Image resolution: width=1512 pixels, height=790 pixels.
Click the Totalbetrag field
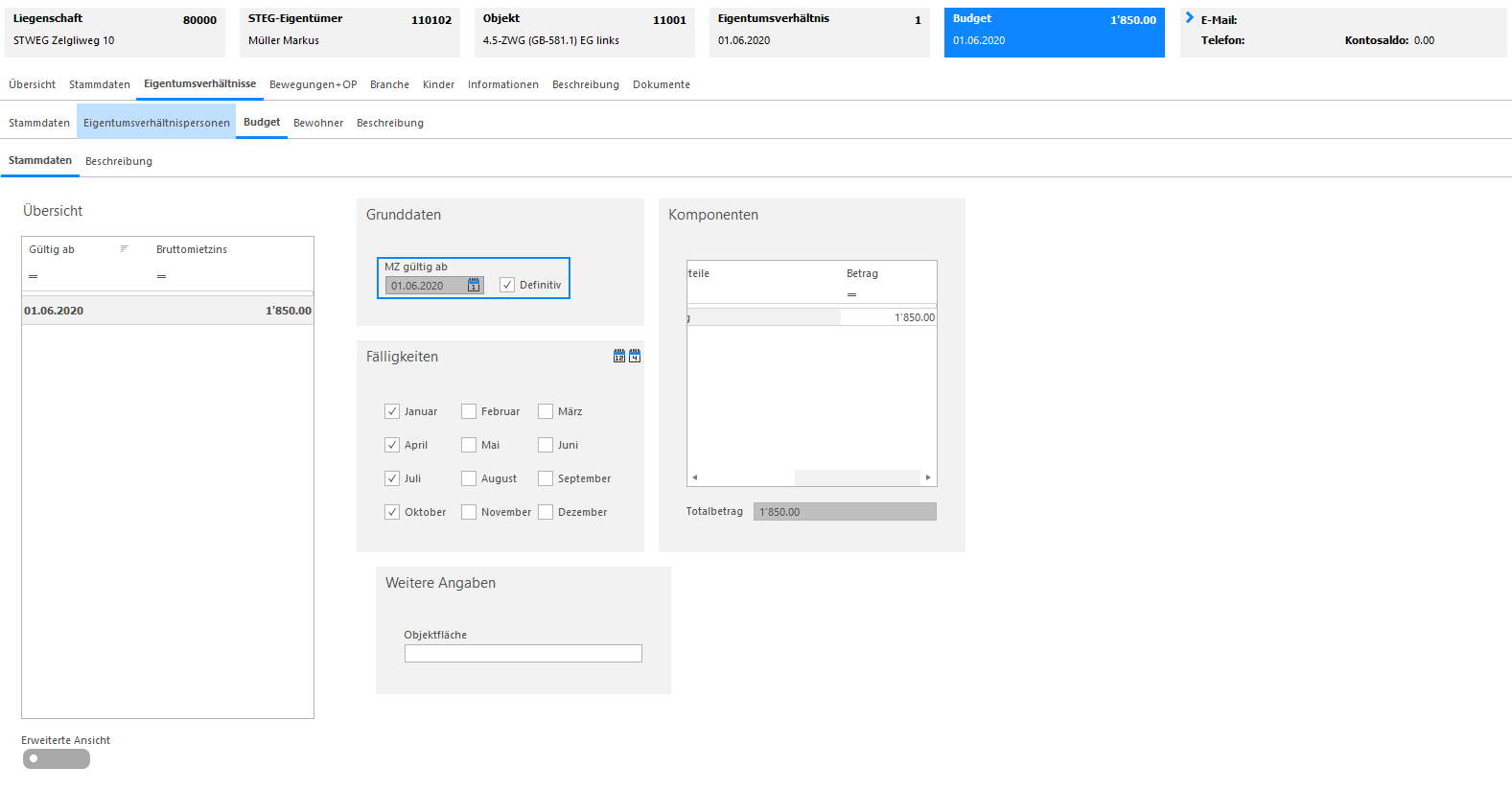[x=845, y=512]
